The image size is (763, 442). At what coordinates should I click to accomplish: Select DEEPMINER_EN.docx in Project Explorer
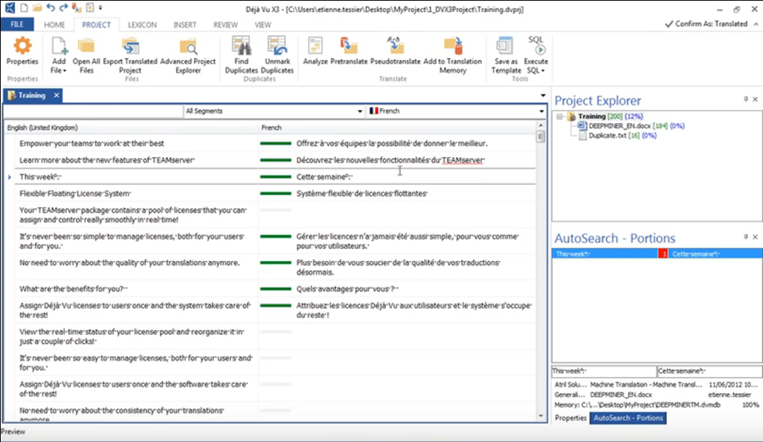point(619,126)
